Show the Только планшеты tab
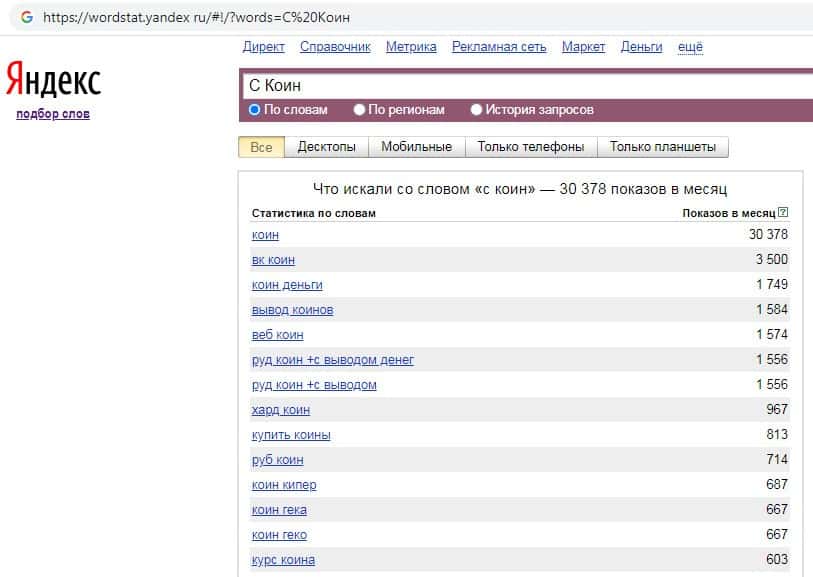 click(x=662, y=147)
